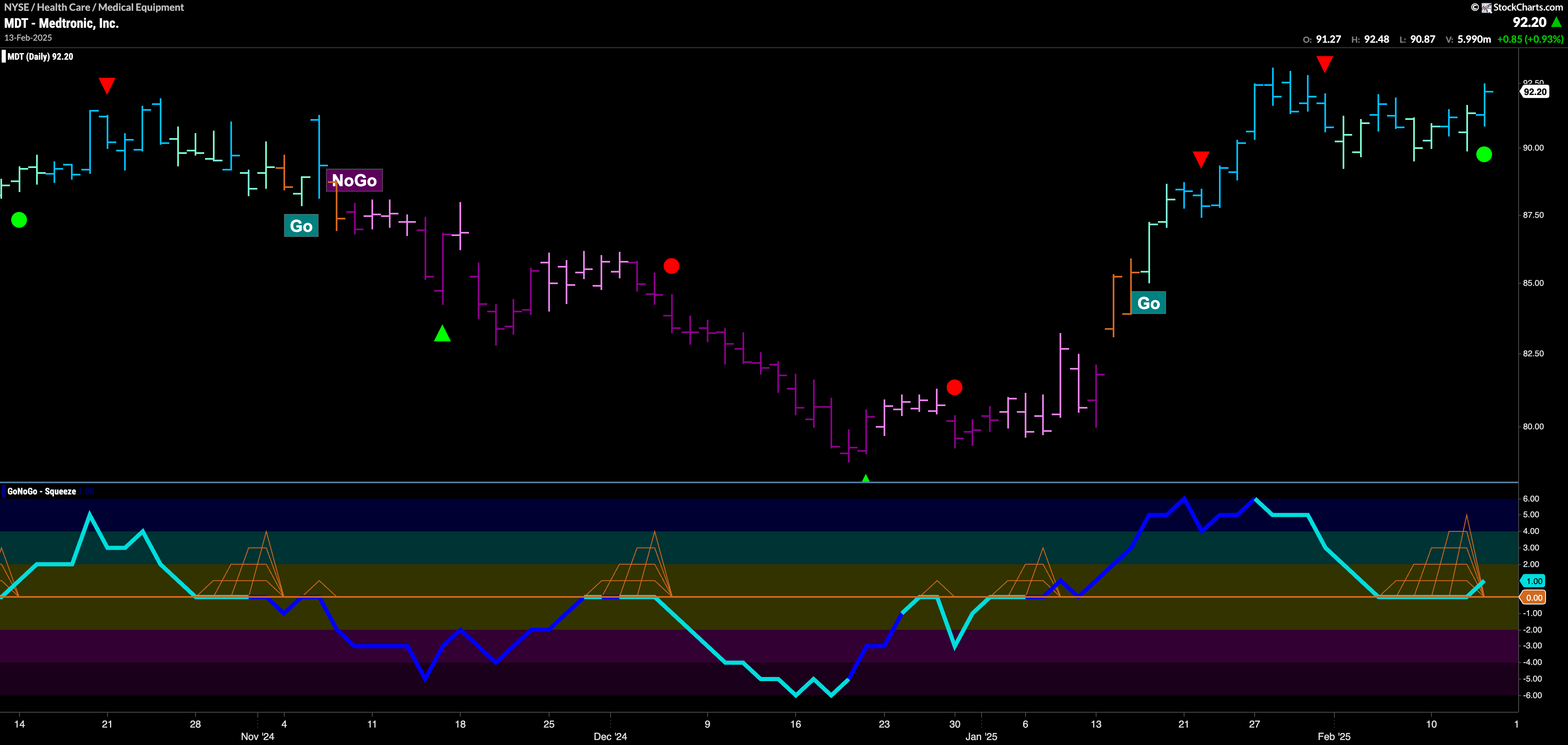Click the teal Go label in early November
The height and width of the screenshot is (745, 1568).
click(301, 226)
